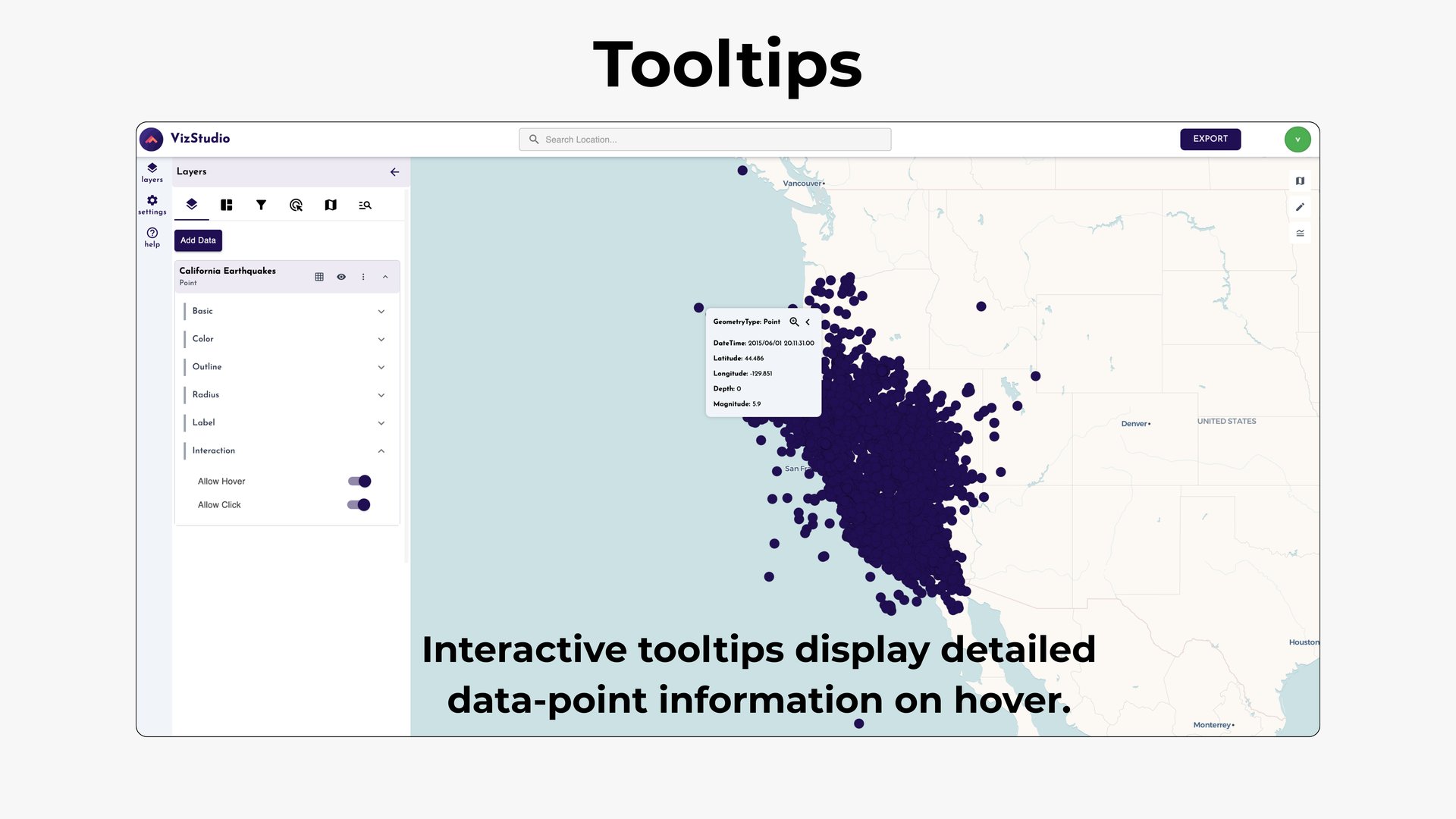
Task: Open the data table icon for California Earthquakes
Action: point(318,276)
